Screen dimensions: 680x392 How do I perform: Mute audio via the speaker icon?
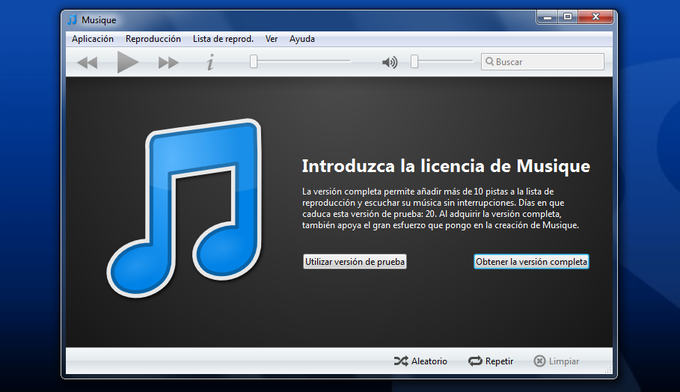[x=389, y=62]
